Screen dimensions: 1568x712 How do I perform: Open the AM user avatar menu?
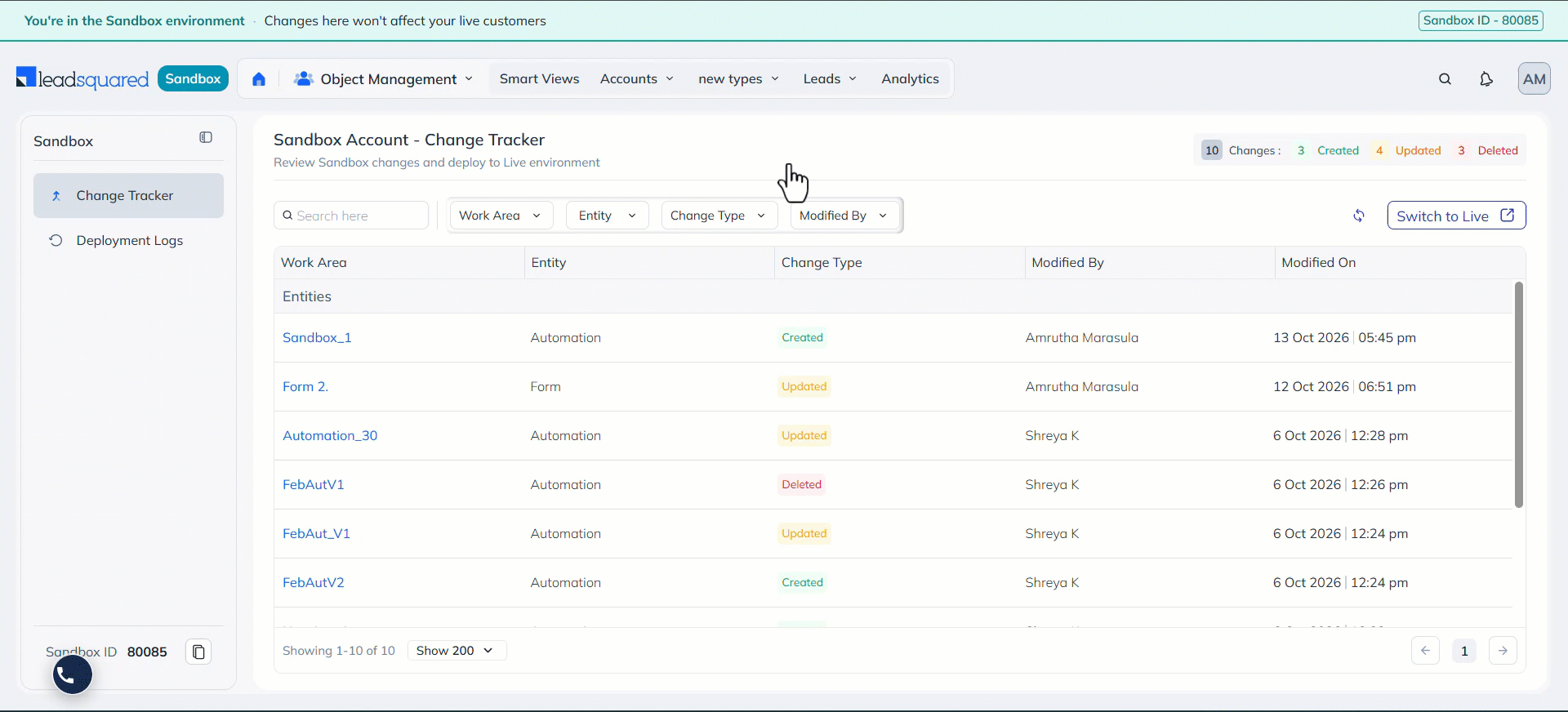(1534, 79)
